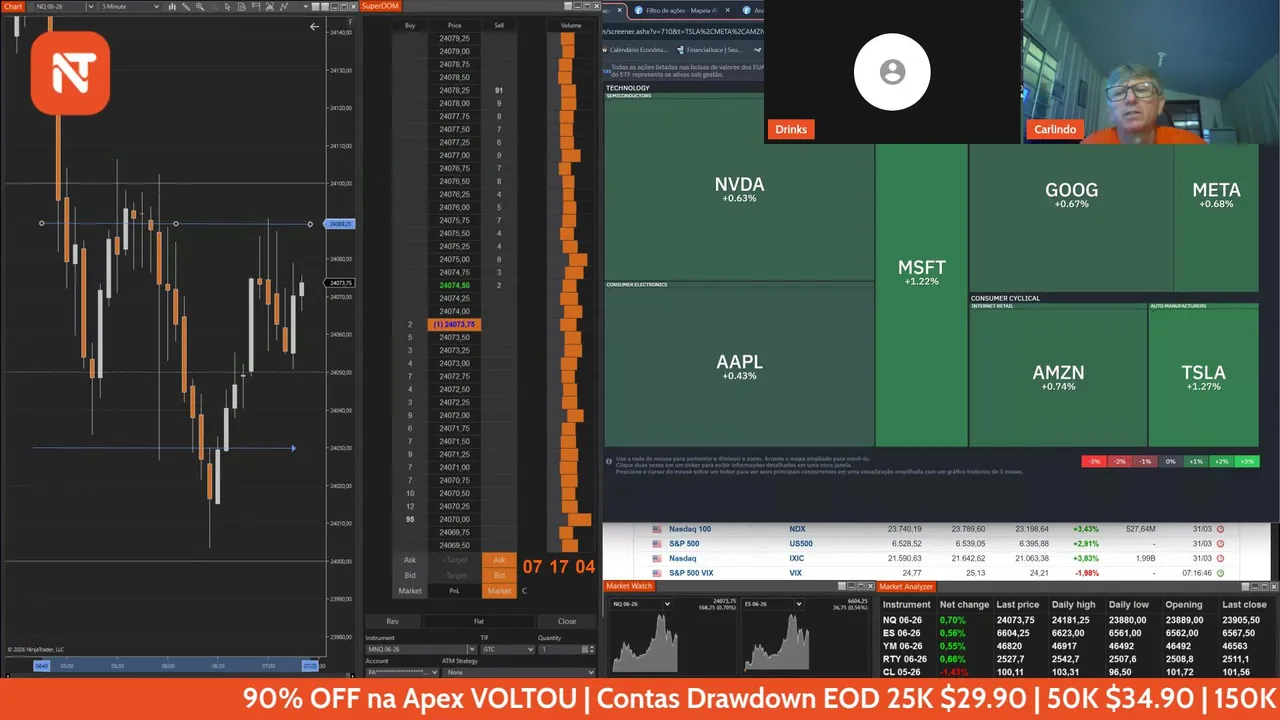Click the orange sell Ask button

pos(499,560)
